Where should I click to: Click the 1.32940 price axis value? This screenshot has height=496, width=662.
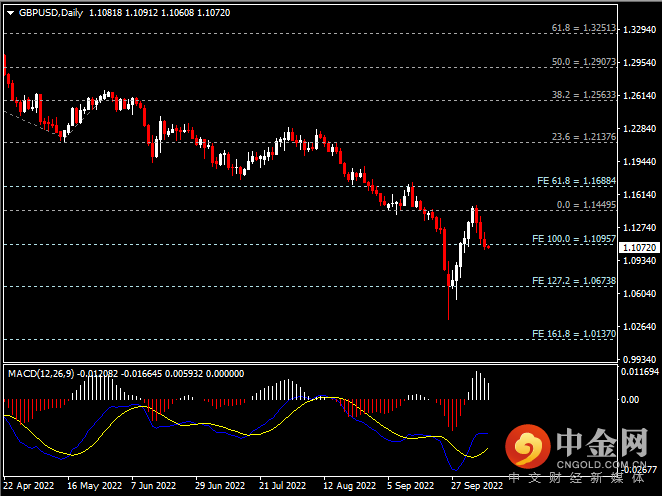pos(639,30)
